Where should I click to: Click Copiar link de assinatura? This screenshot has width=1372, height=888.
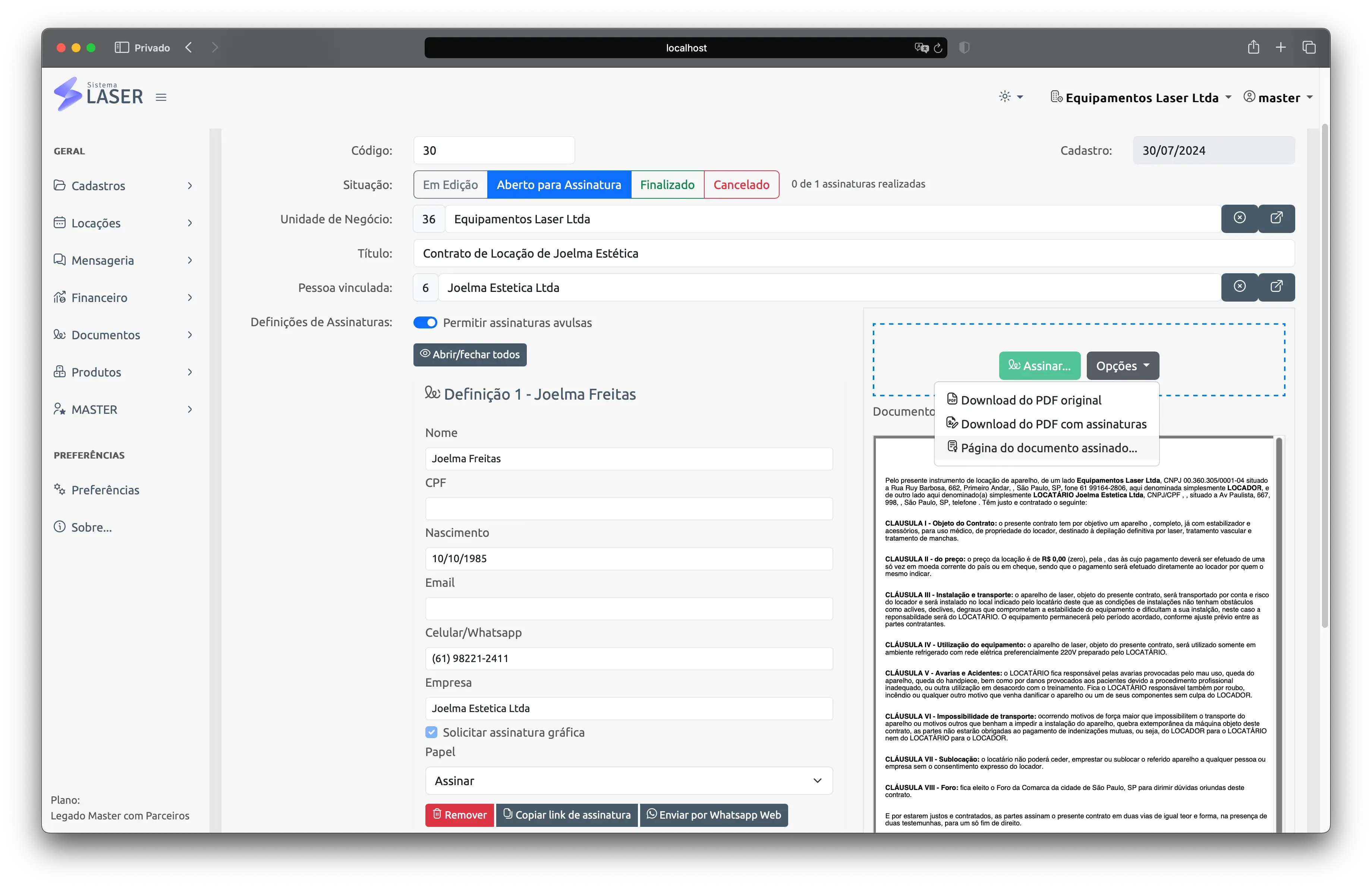click(567, 815)
